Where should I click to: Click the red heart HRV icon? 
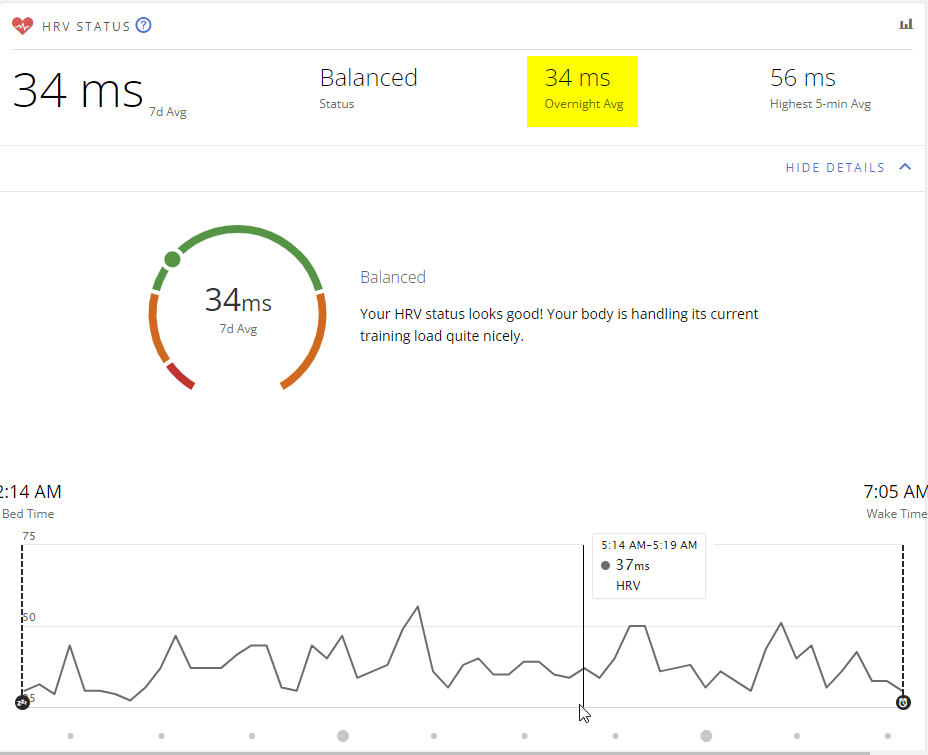coord(22,26)
